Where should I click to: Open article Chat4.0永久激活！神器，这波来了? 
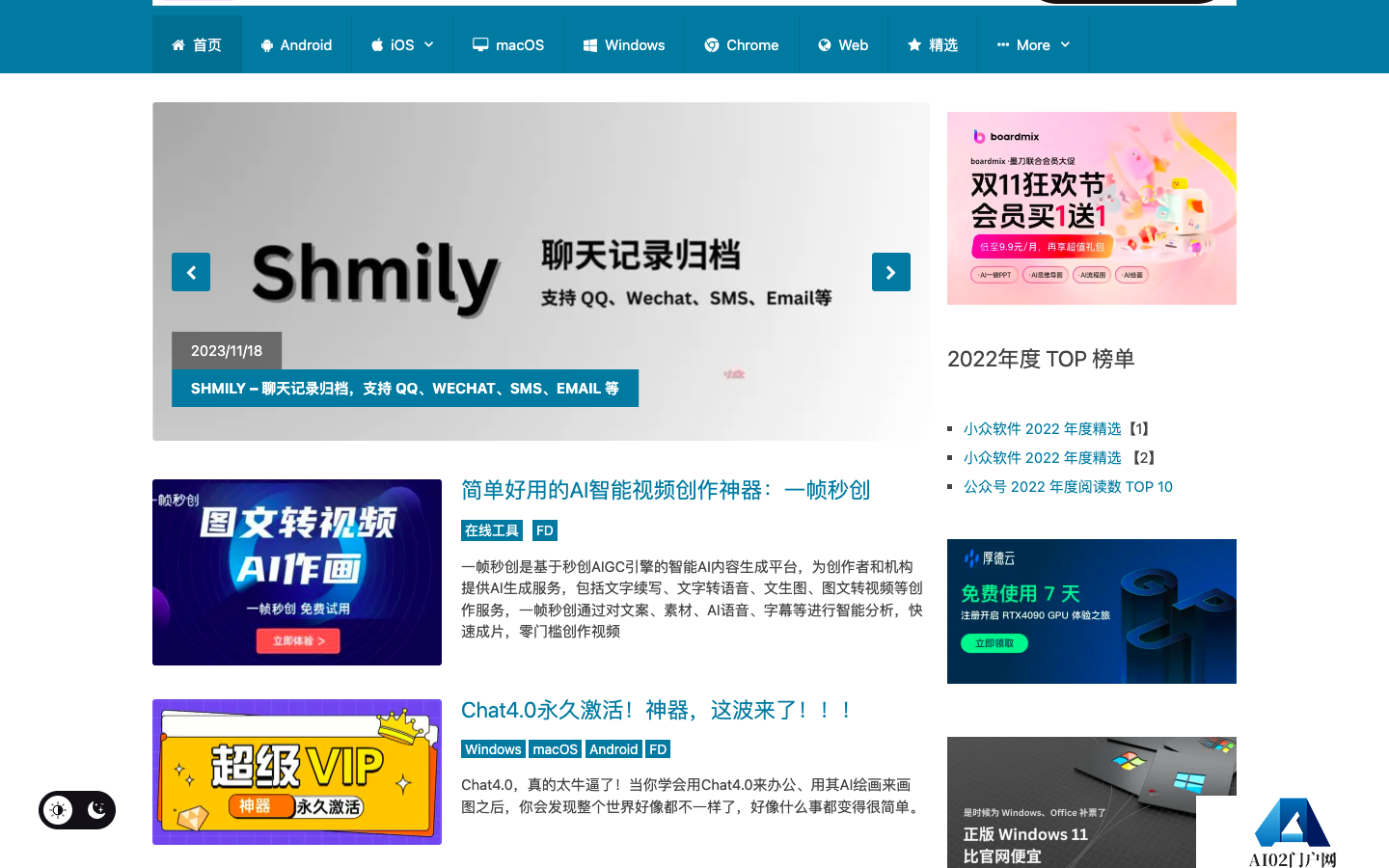point(658,710)
